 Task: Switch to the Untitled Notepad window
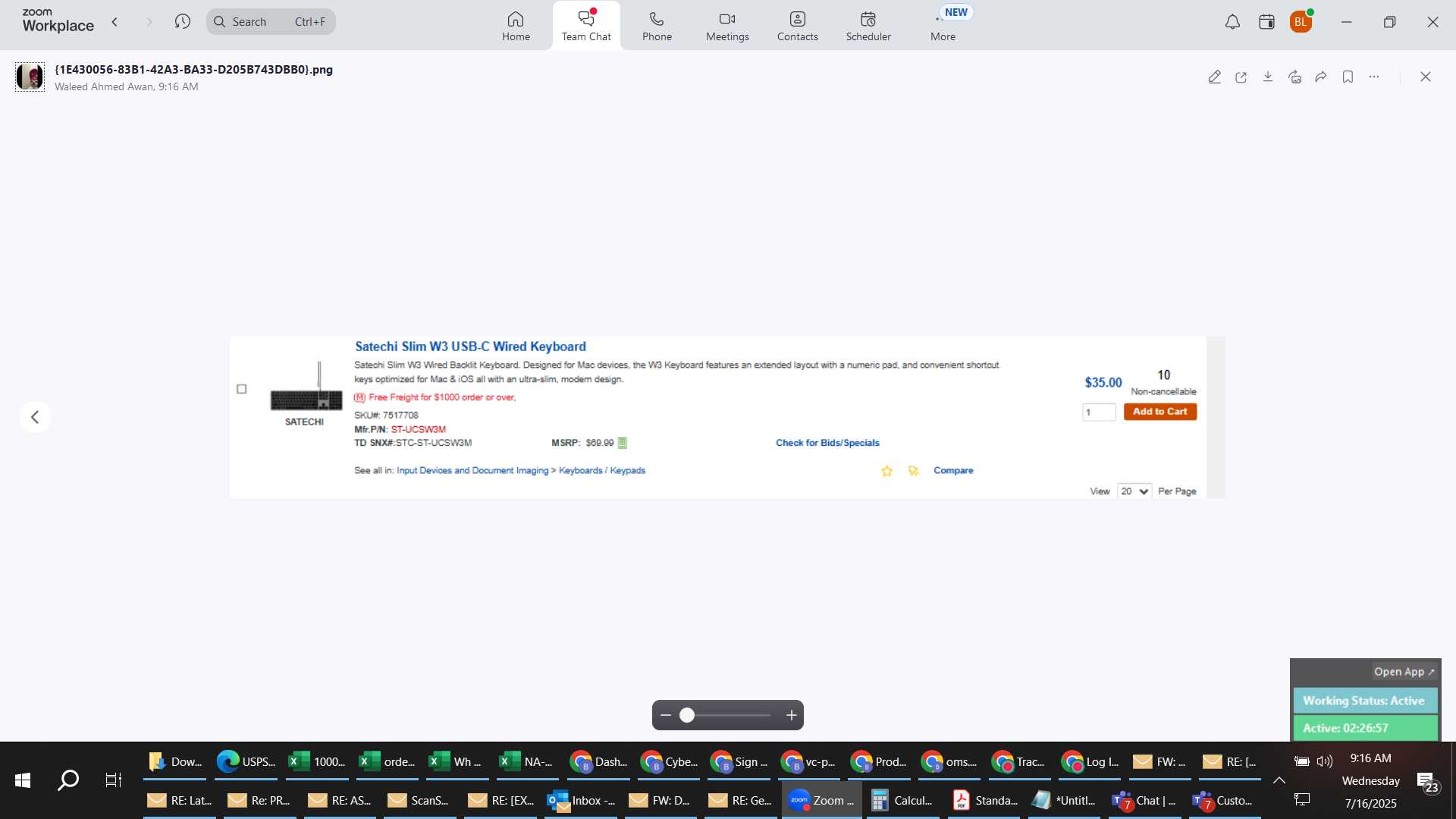pyautogui.click(x=1065, y=800)
